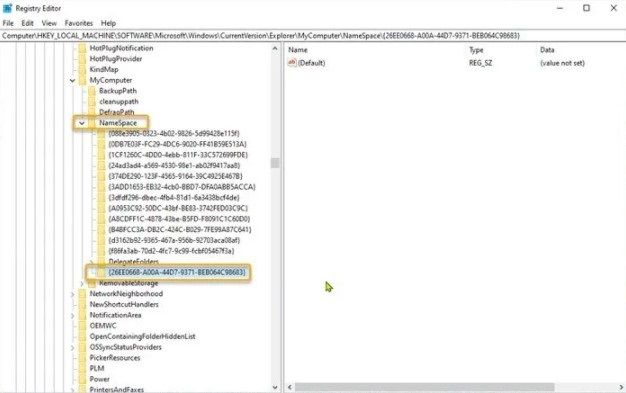Image resolution: width=626 pixels, height=393 pixels.
Task: Click the Power folder icon
Action: point(82,379)
